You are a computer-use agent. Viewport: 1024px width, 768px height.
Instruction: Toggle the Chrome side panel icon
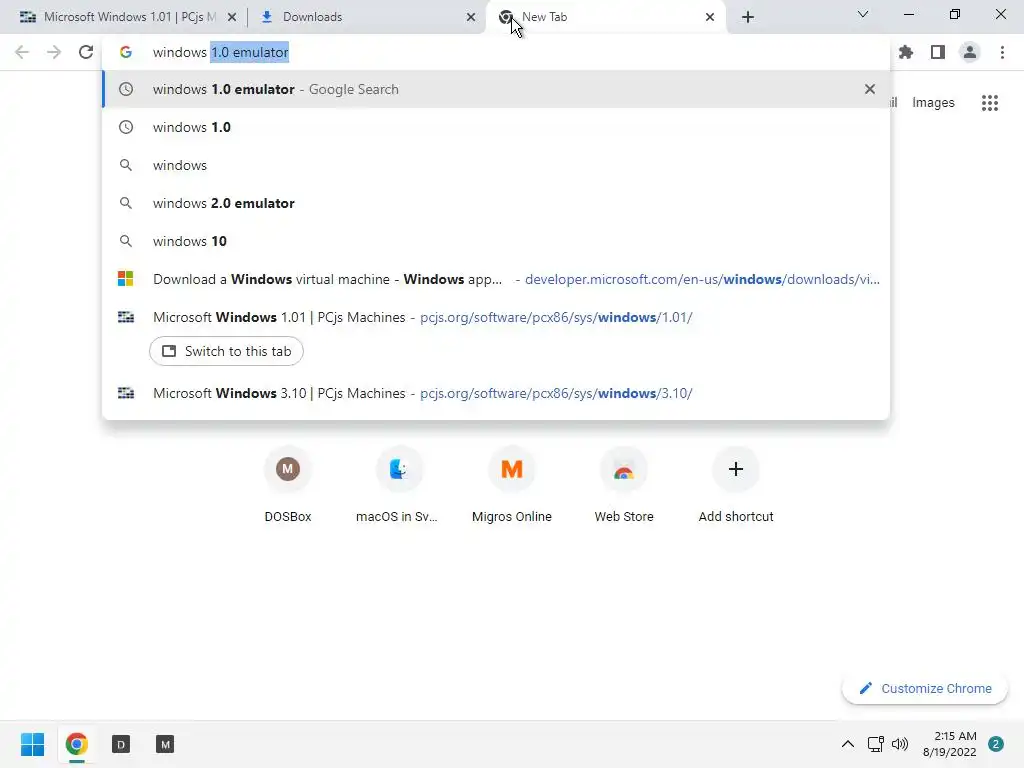[938, 52]
